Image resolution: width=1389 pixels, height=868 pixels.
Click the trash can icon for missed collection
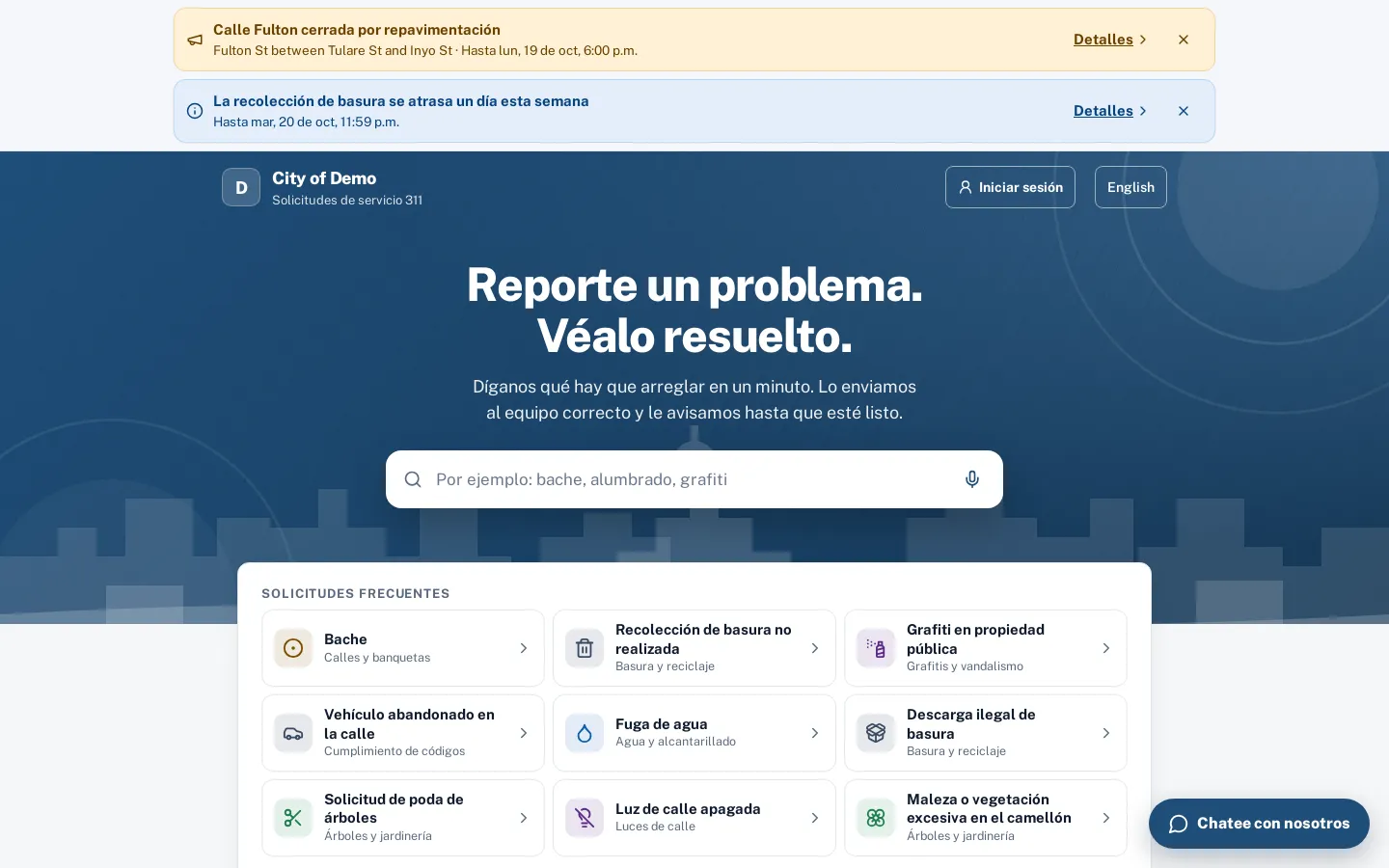coord(585,648)
